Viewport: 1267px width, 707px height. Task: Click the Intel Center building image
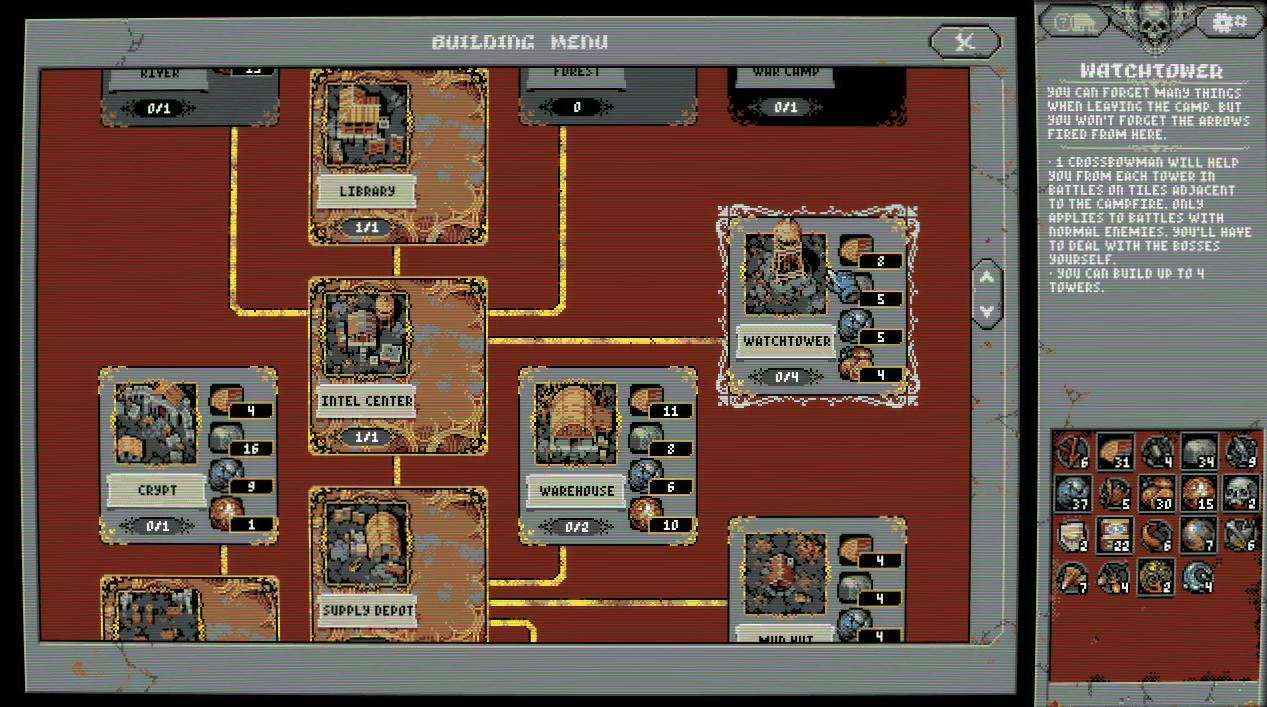coord(367,335)
